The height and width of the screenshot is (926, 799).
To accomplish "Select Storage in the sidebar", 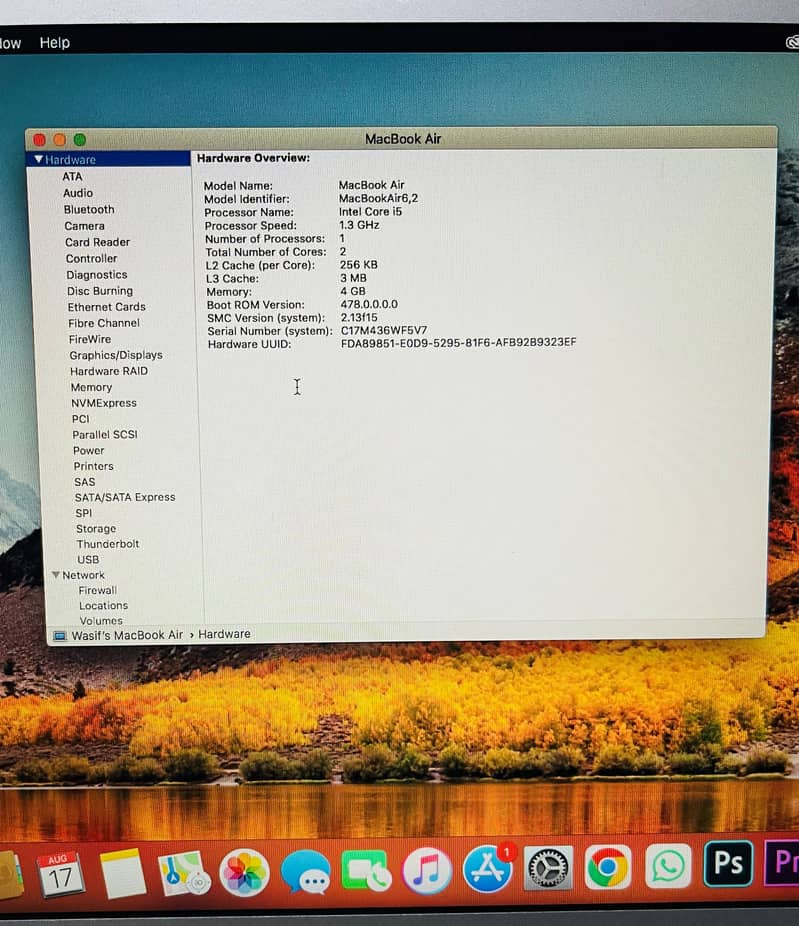I will (x=96, y=529).
